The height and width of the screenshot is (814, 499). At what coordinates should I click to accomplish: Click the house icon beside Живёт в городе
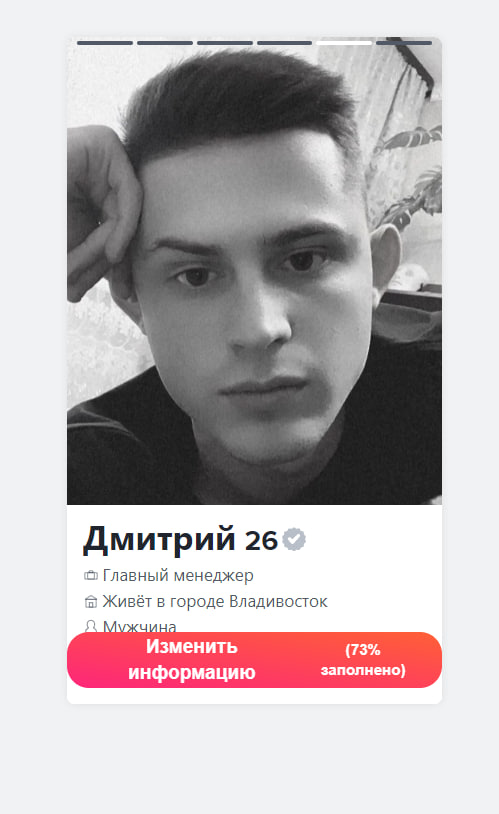[x=91, y=602]
